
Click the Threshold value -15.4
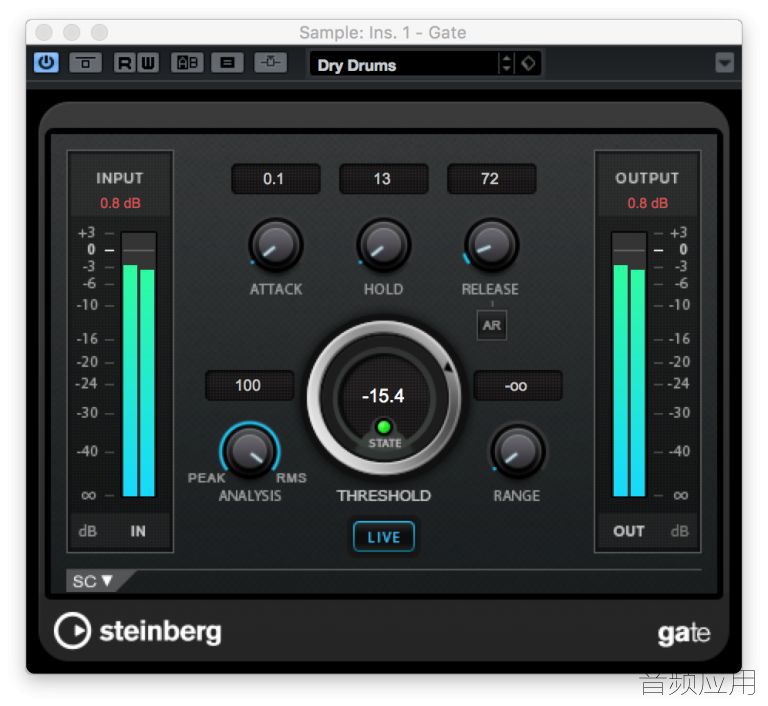coord(383,396)
